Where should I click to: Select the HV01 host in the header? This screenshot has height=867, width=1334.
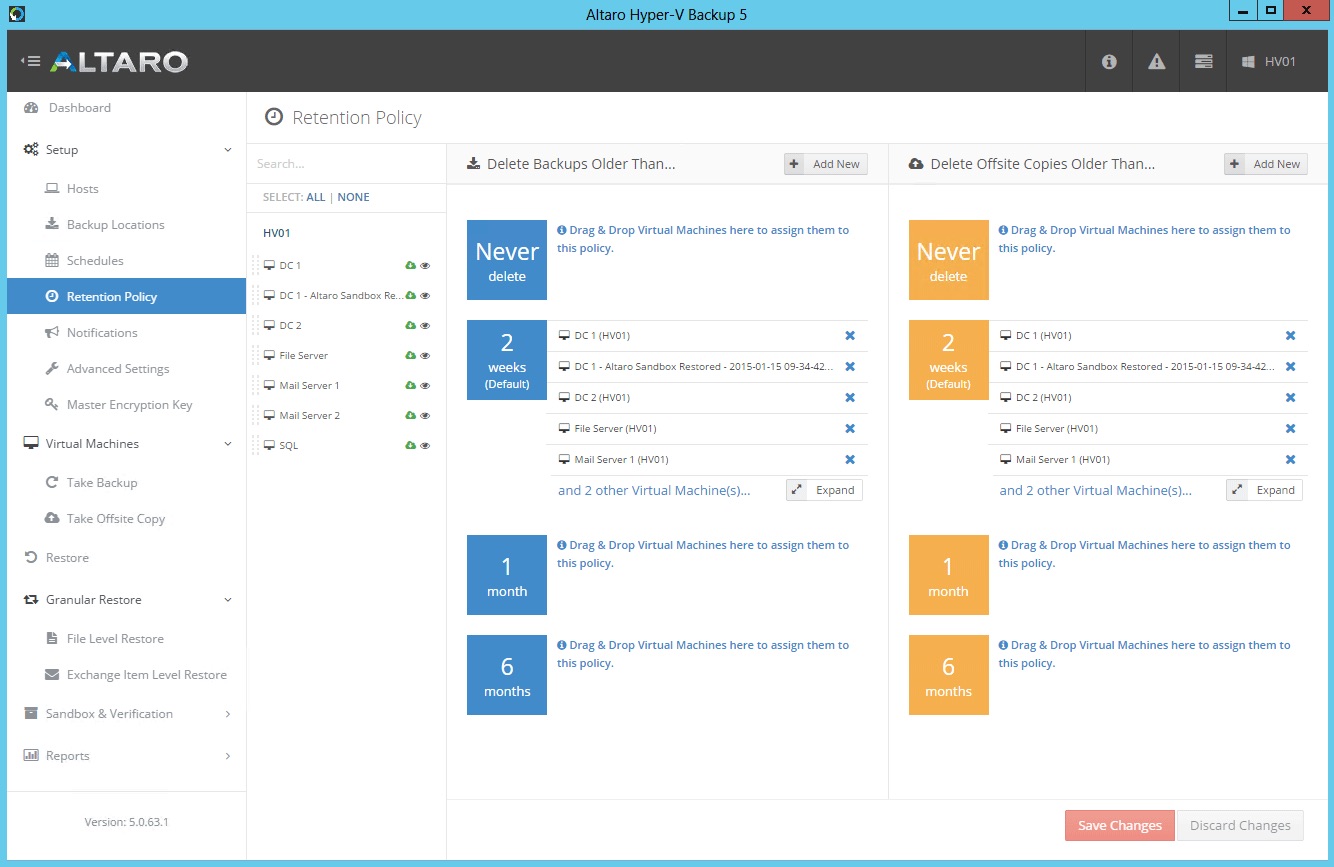[x=1270, y=61]
